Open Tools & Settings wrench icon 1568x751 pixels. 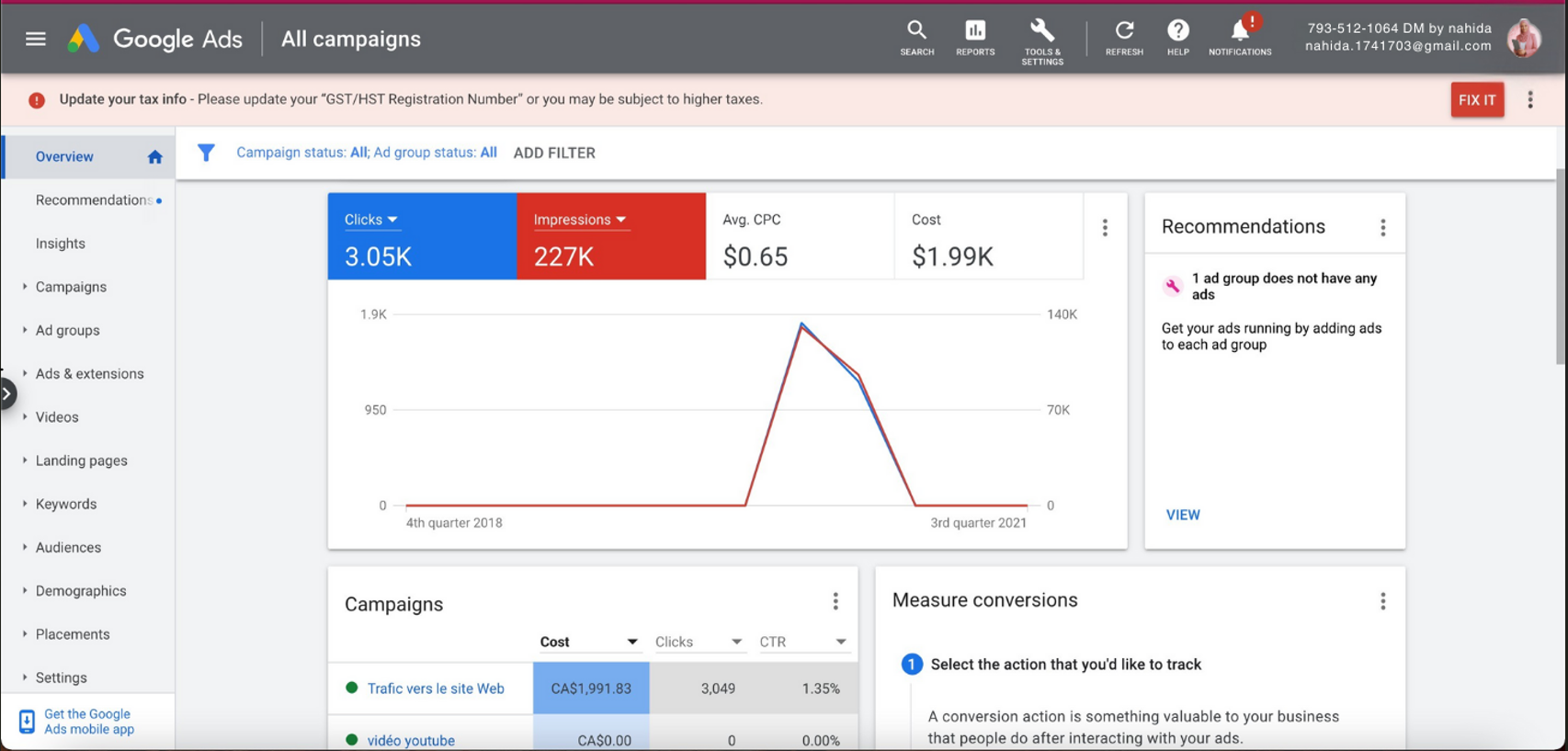[x=1041, y=31]
